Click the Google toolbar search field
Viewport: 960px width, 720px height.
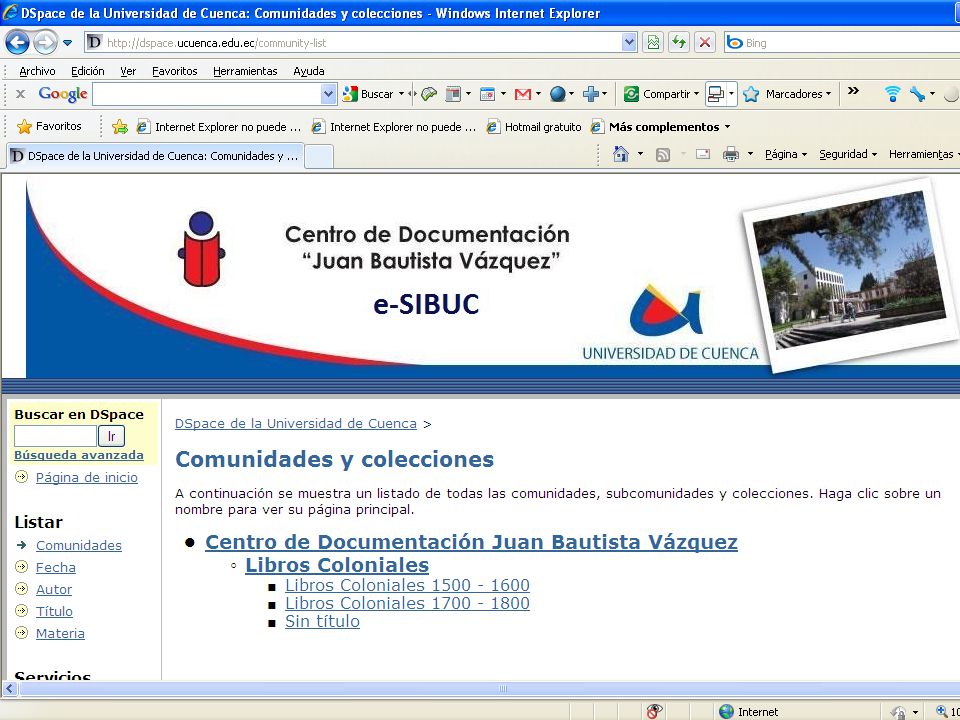[x=207, y=94]
